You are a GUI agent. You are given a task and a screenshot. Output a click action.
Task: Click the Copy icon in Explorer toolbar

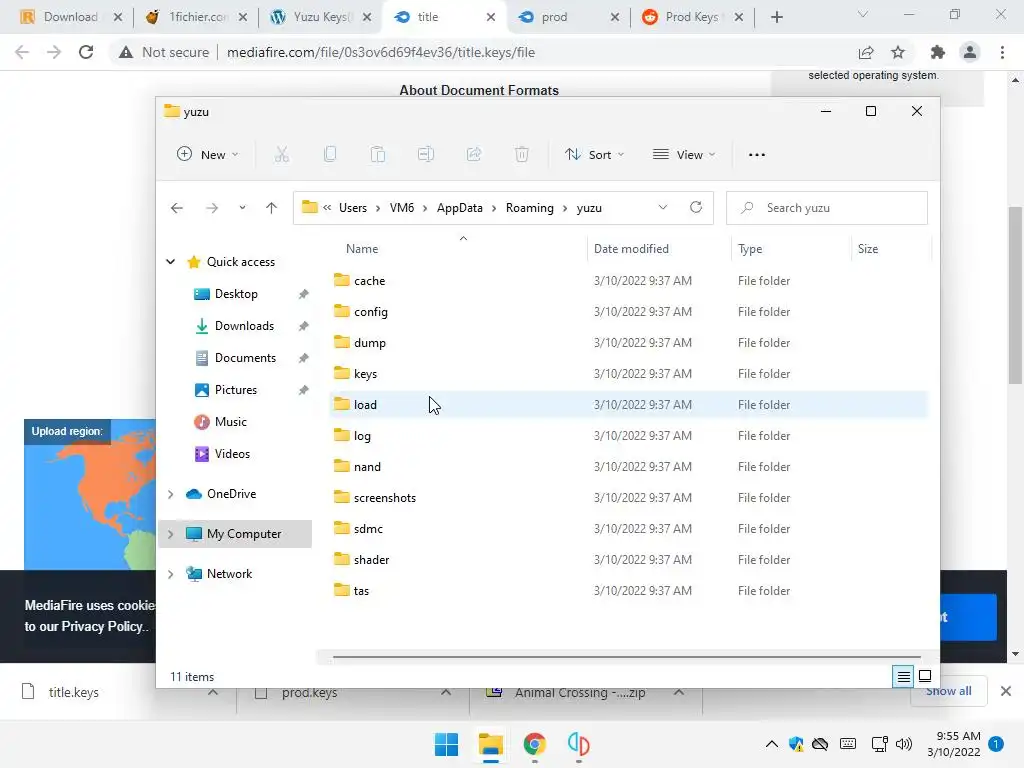point(330,155)
